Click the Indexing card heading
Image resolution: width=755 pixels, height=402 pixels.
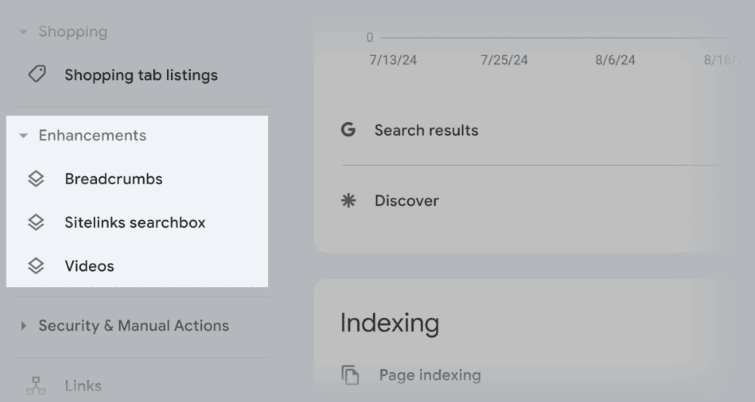[390, 323]
